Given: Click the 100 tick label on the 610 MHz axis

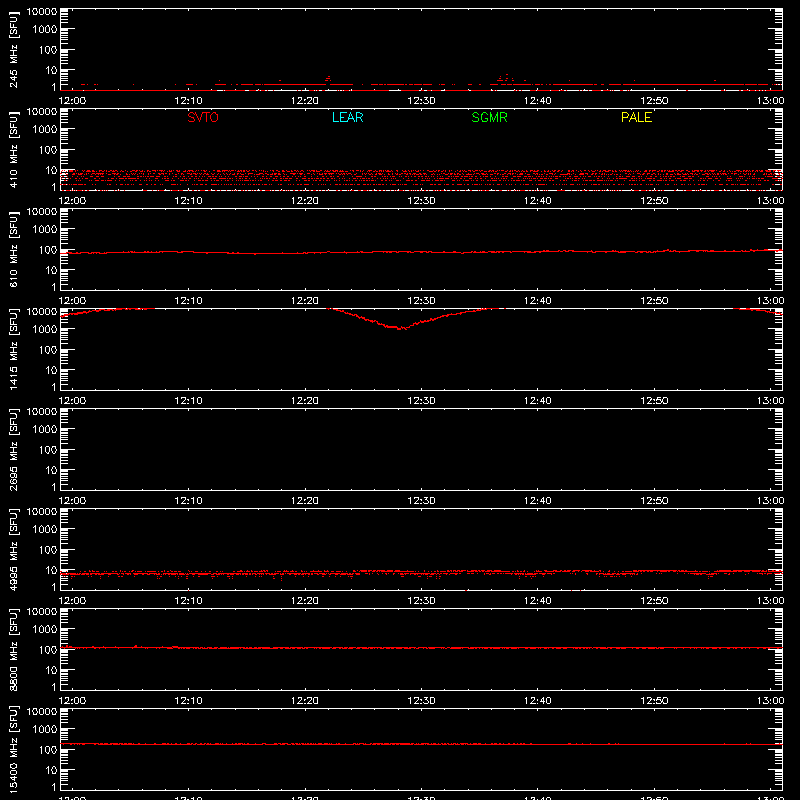Looking at the screenshot, I should click(x=48, y=250).
